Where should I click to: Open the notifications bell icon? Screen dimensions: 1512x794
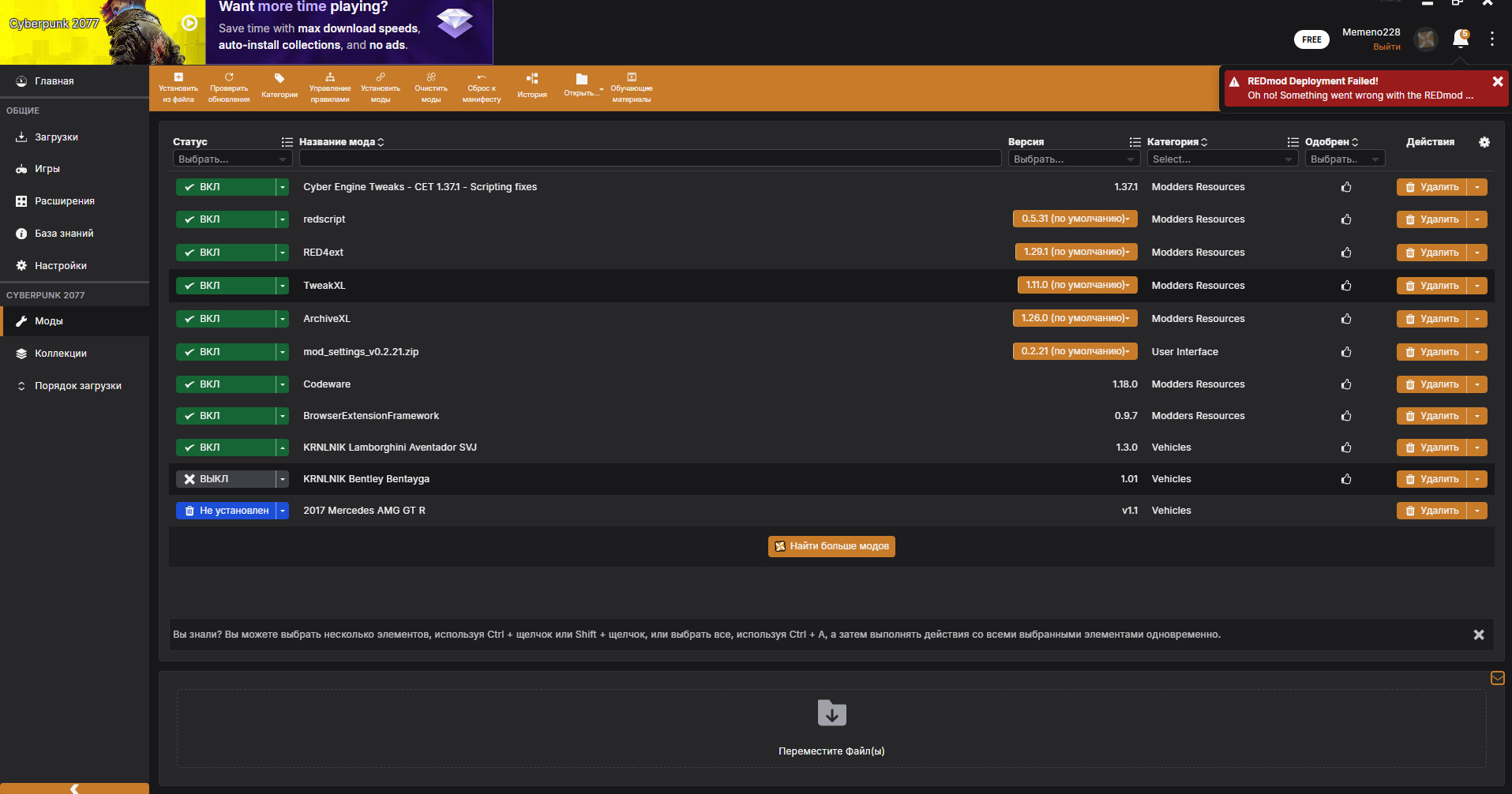tap(1460, 39)
